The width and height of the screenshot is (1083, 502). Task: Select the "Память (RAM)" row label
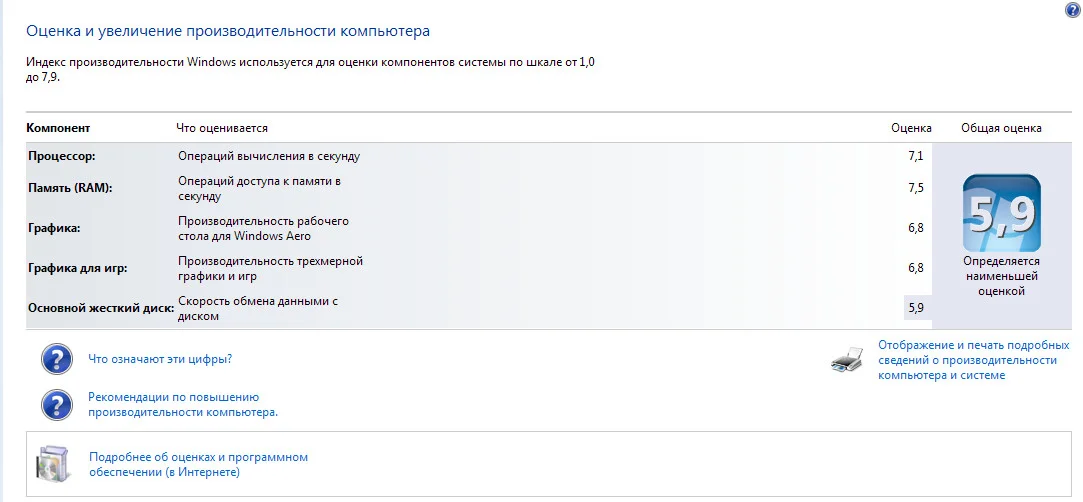point(70,187)
